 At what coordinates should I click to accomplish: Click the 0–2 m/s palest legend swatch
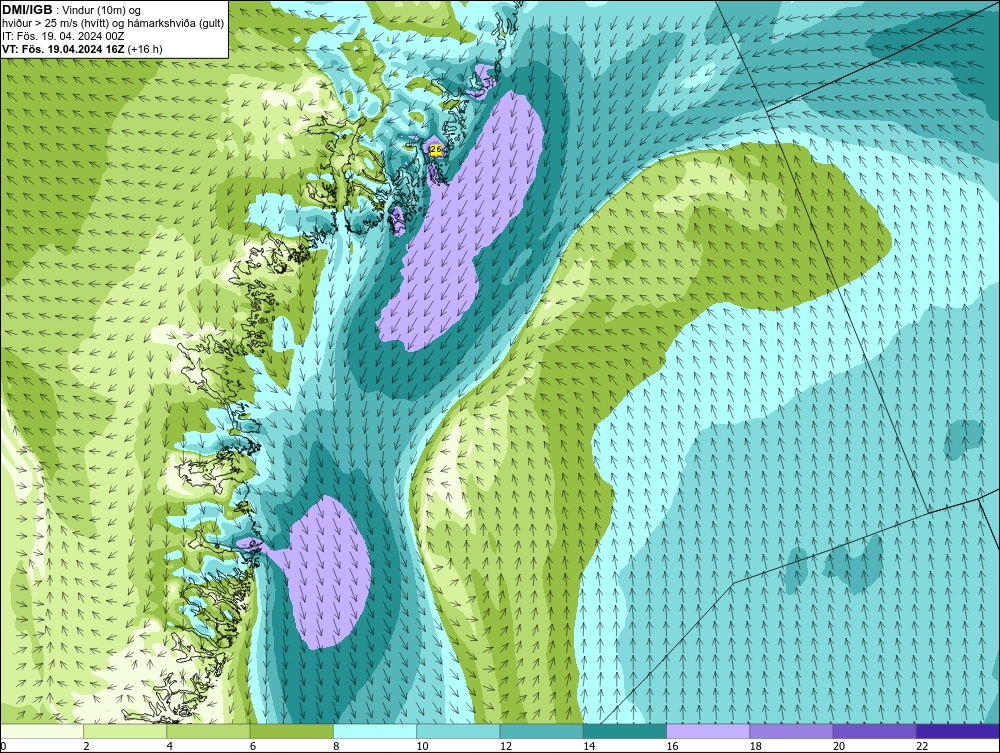coord(42,731)
